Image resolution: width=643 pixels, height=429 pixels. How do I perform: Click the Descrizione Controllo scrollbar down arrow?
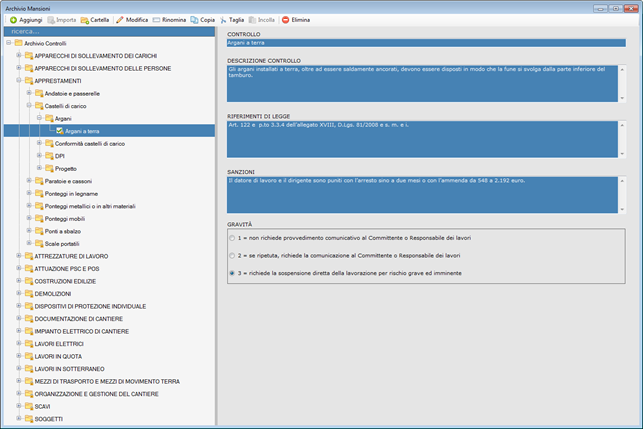[623, 99]
